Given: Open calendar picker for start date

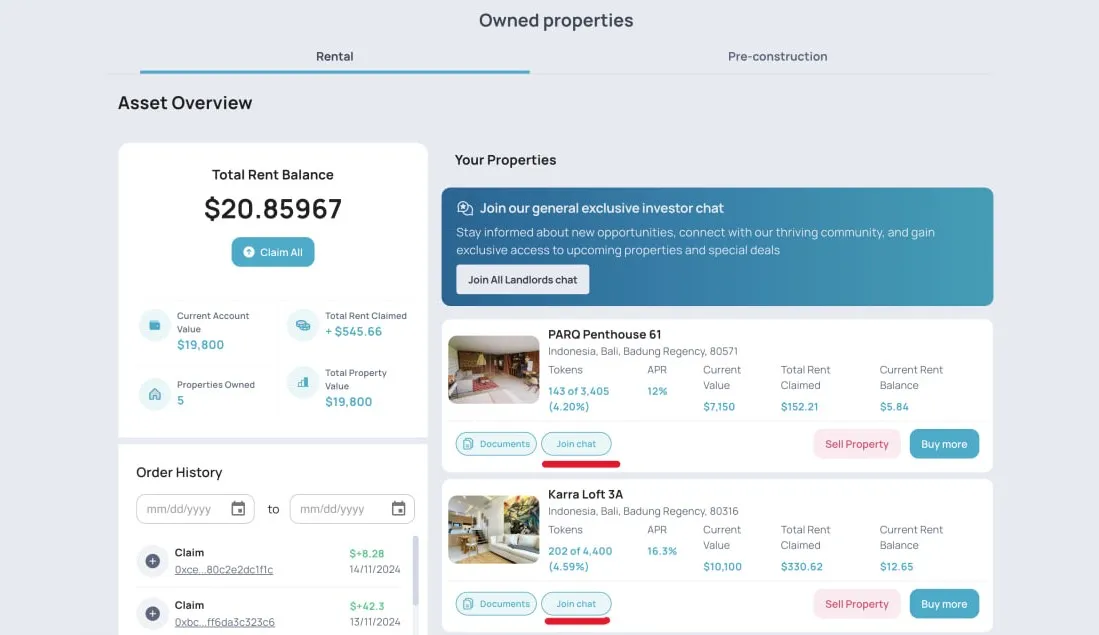Looking at the screenshot, I should point(238,509).
